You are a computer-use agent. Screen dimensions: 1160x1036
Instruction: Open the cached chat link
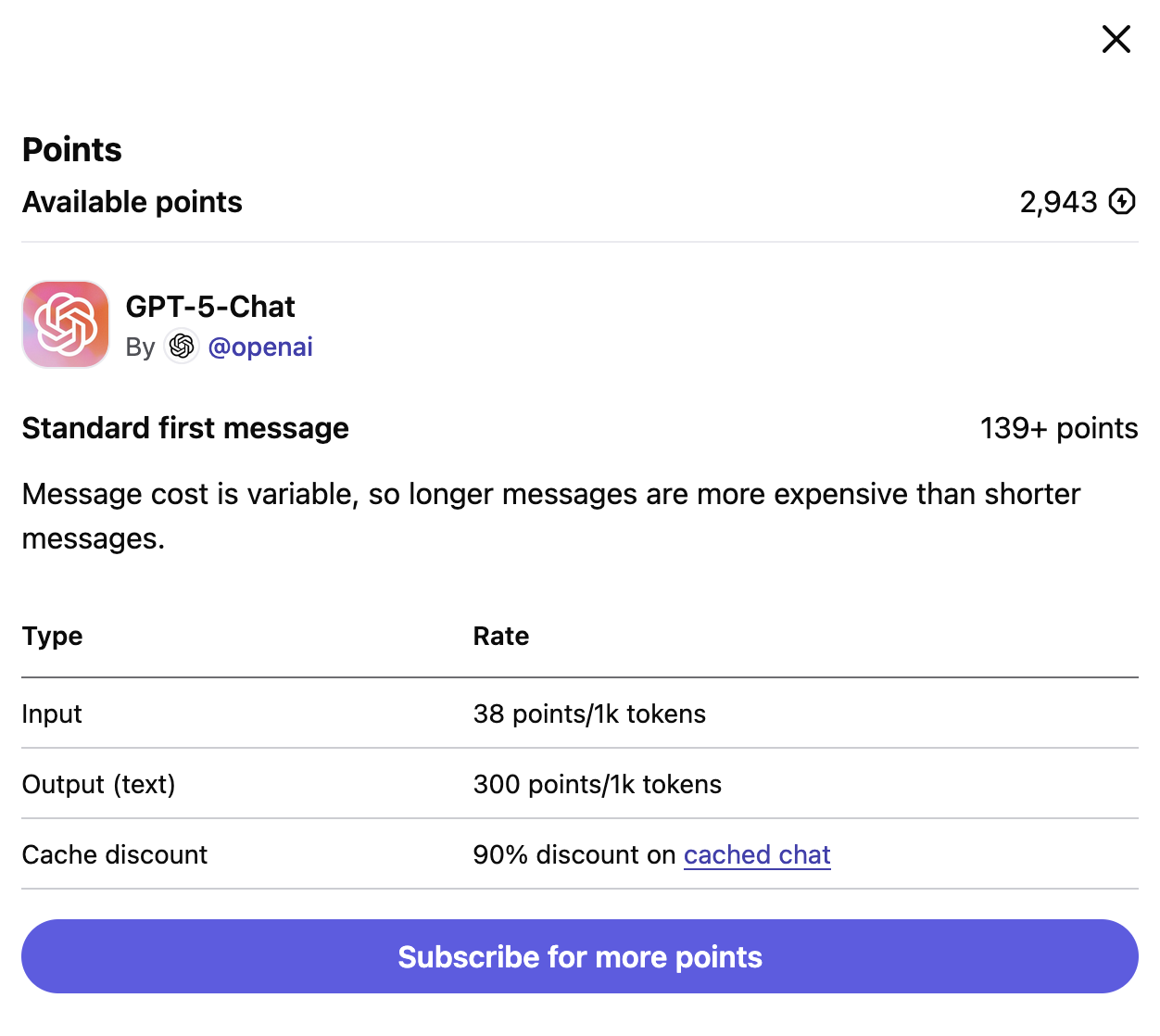pyautogui.click(x=757, y=854)
